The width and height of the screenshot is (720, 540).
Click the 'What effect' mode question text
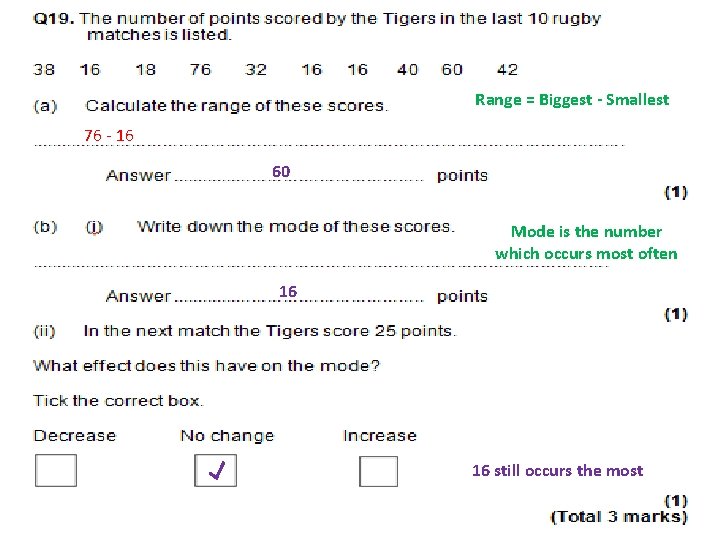coord(207,366)
